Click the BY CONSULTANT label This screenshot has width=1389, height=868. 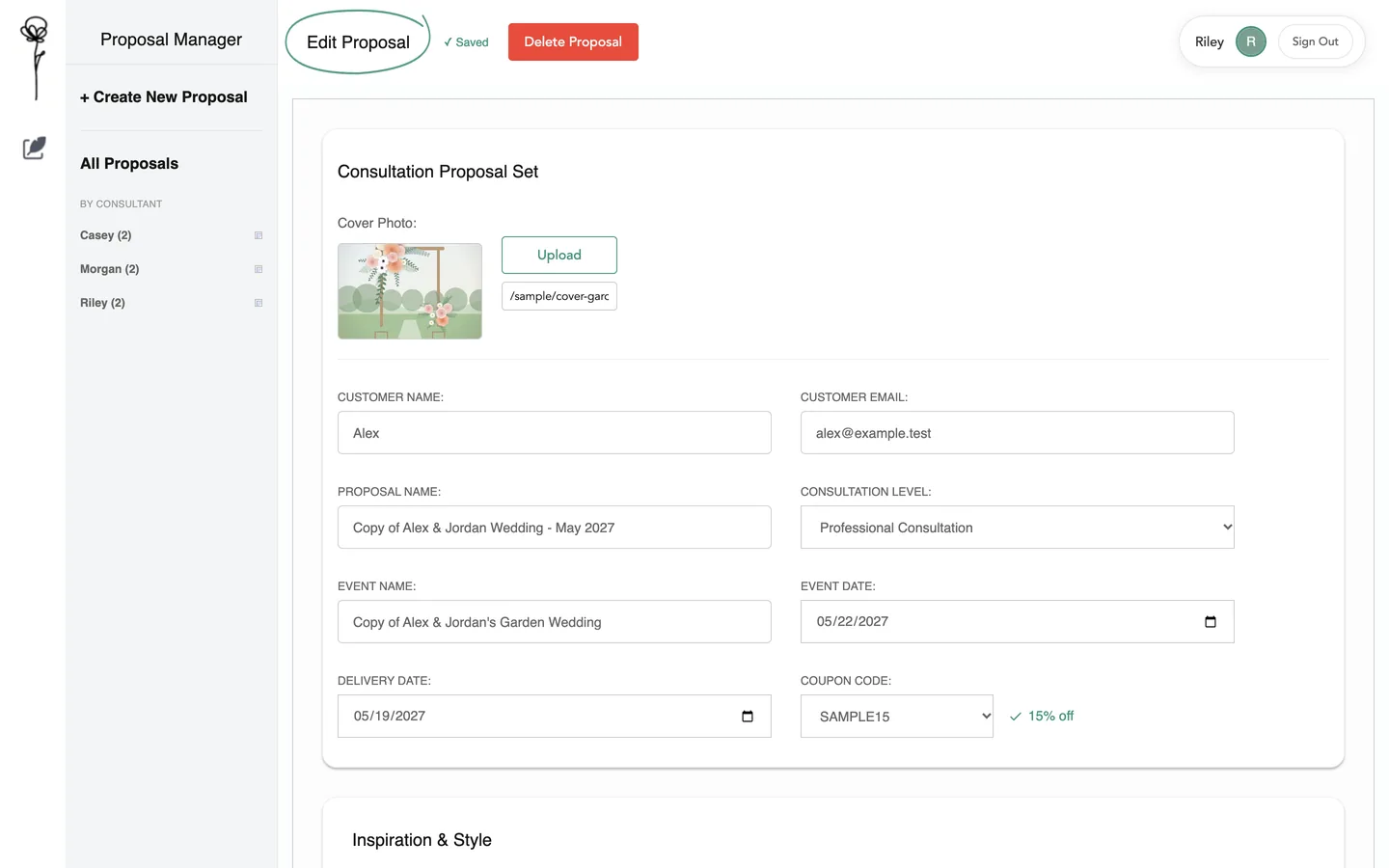click(121, 204)
